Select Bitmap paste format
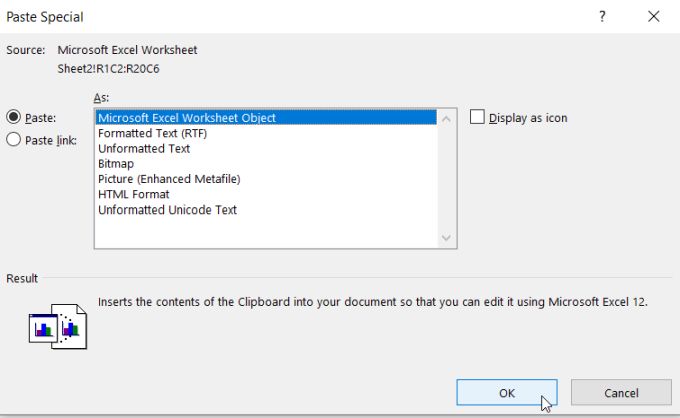The height and width of the screenshot is (418, 680). coord(116,164)
